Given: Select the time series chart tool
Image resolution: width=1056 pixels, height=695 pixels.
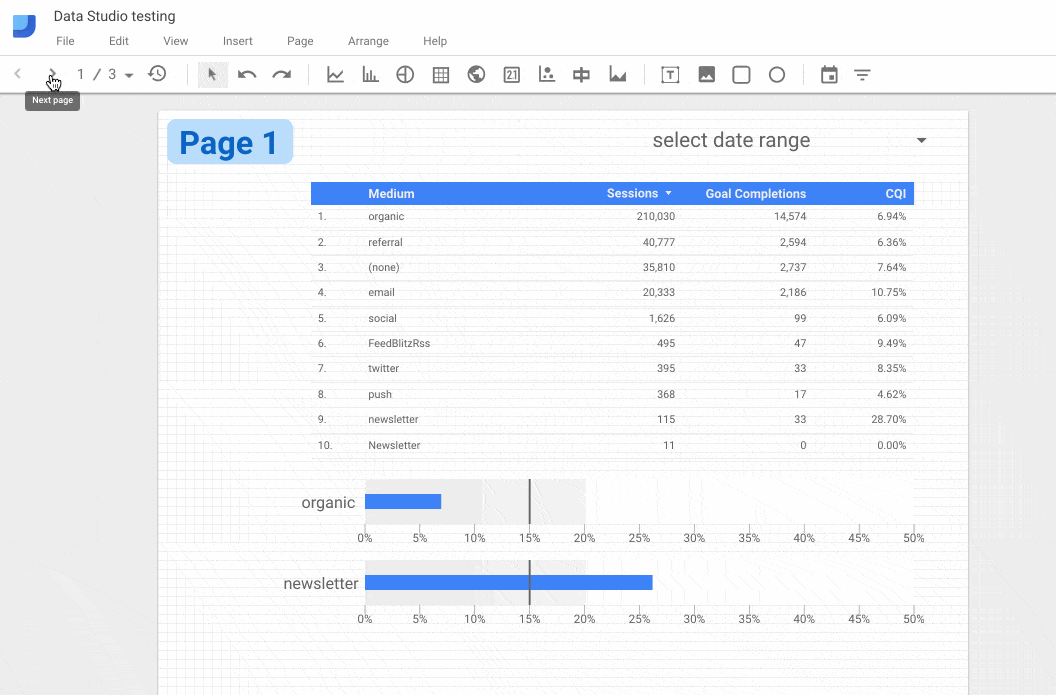Looking at the screenshot, I should point(335,73).
